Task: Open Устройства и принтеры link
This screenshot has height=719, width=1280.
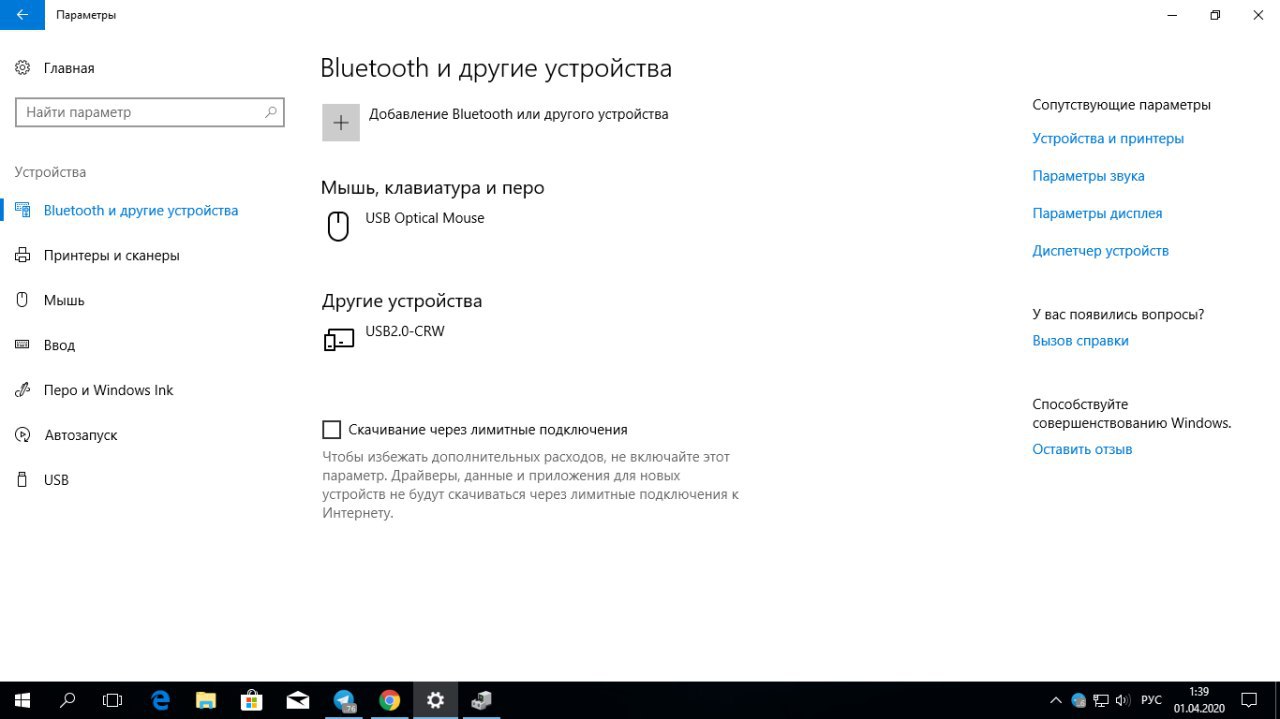Action: click(x=1108, y=139)
